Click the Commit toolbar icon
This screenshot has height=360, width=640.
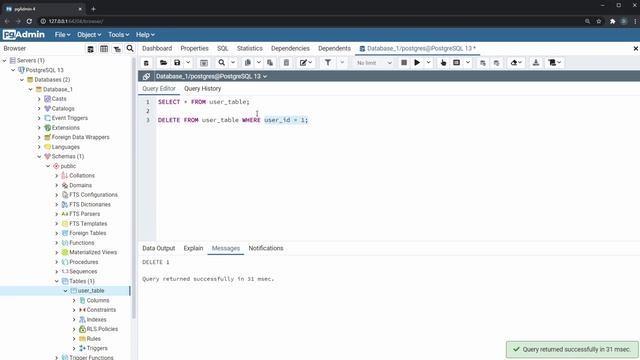(x=483, y=63)
